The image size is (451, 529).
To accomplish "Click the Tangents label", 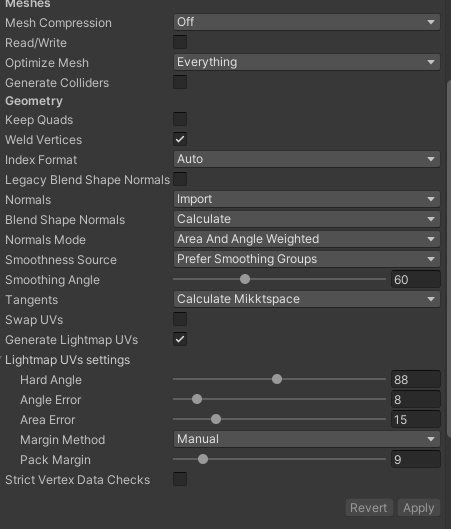I will pyautogui.click(x=31, y=300).
